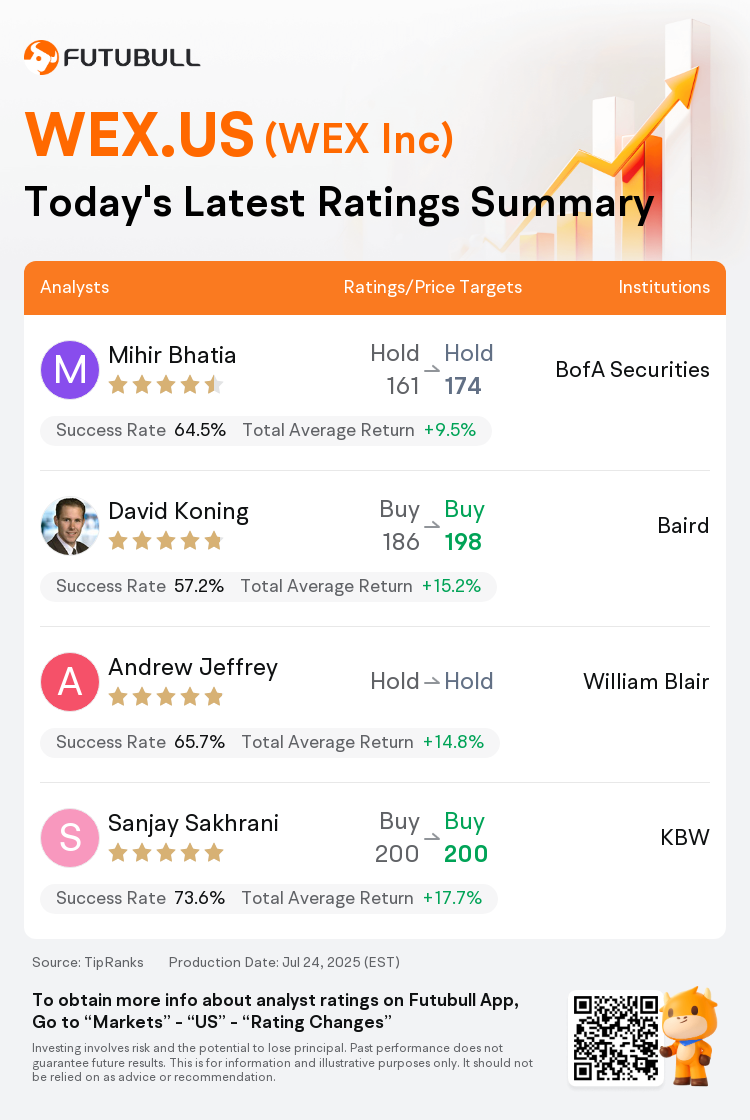The image size is (750, 1120).
Task: Select the Institutions column header
Action: 664,287
